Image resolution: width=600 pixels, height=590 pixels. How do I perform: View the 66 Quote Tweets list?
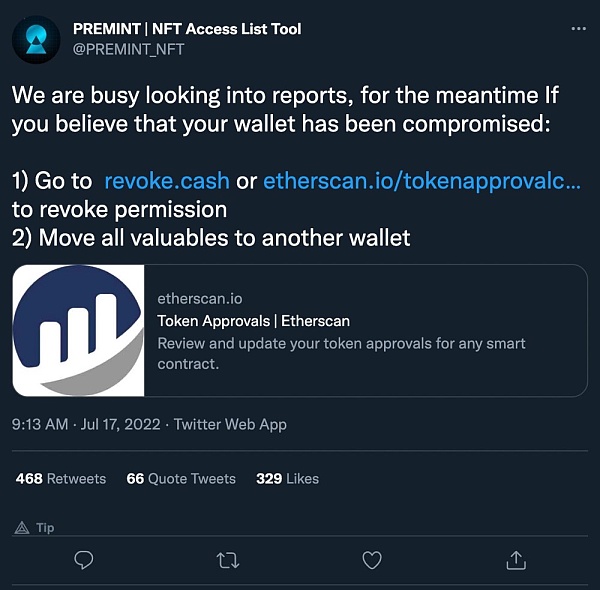click(x=181, y=479)
